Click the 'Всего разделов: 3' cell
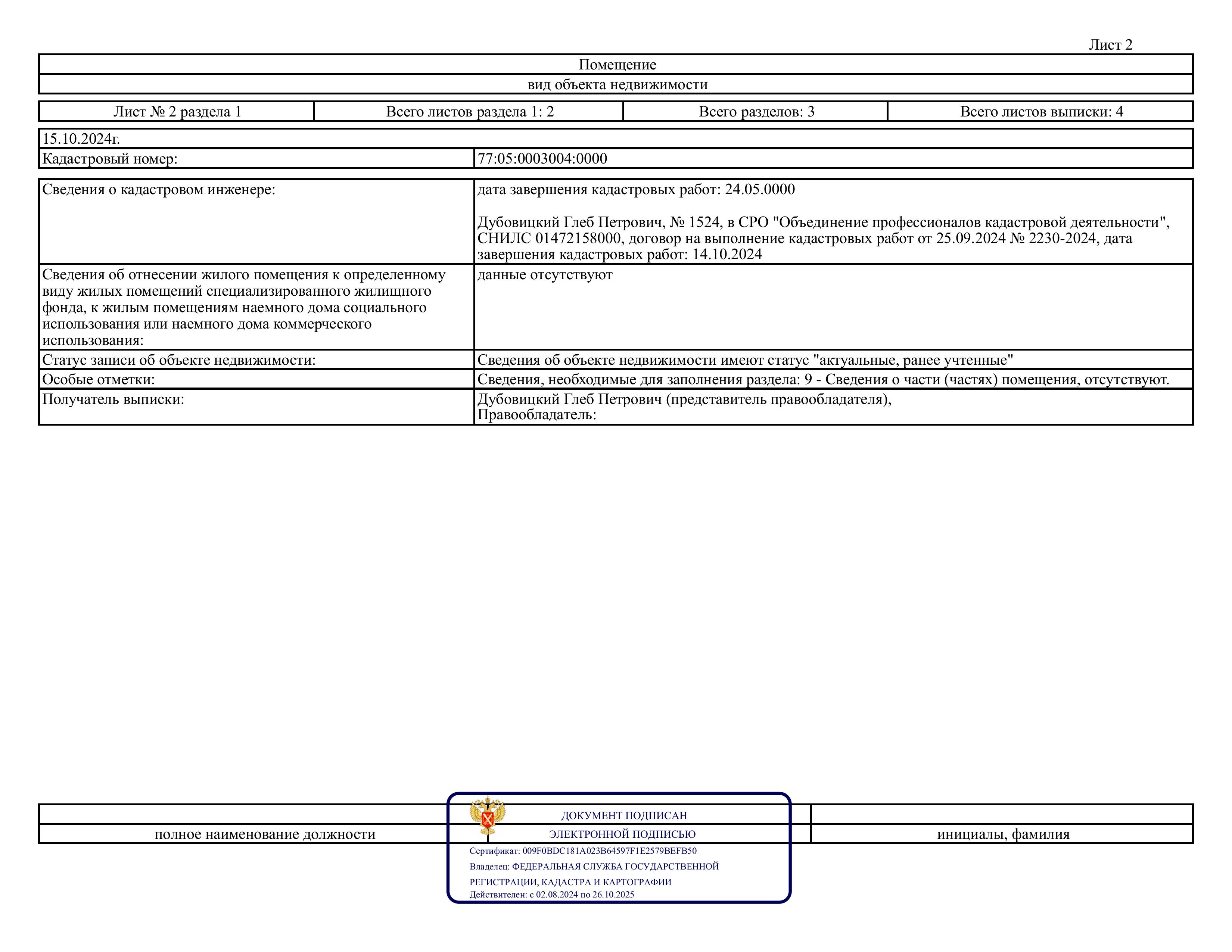Viewport: 1232px width, 952px height. click(756, 112)
